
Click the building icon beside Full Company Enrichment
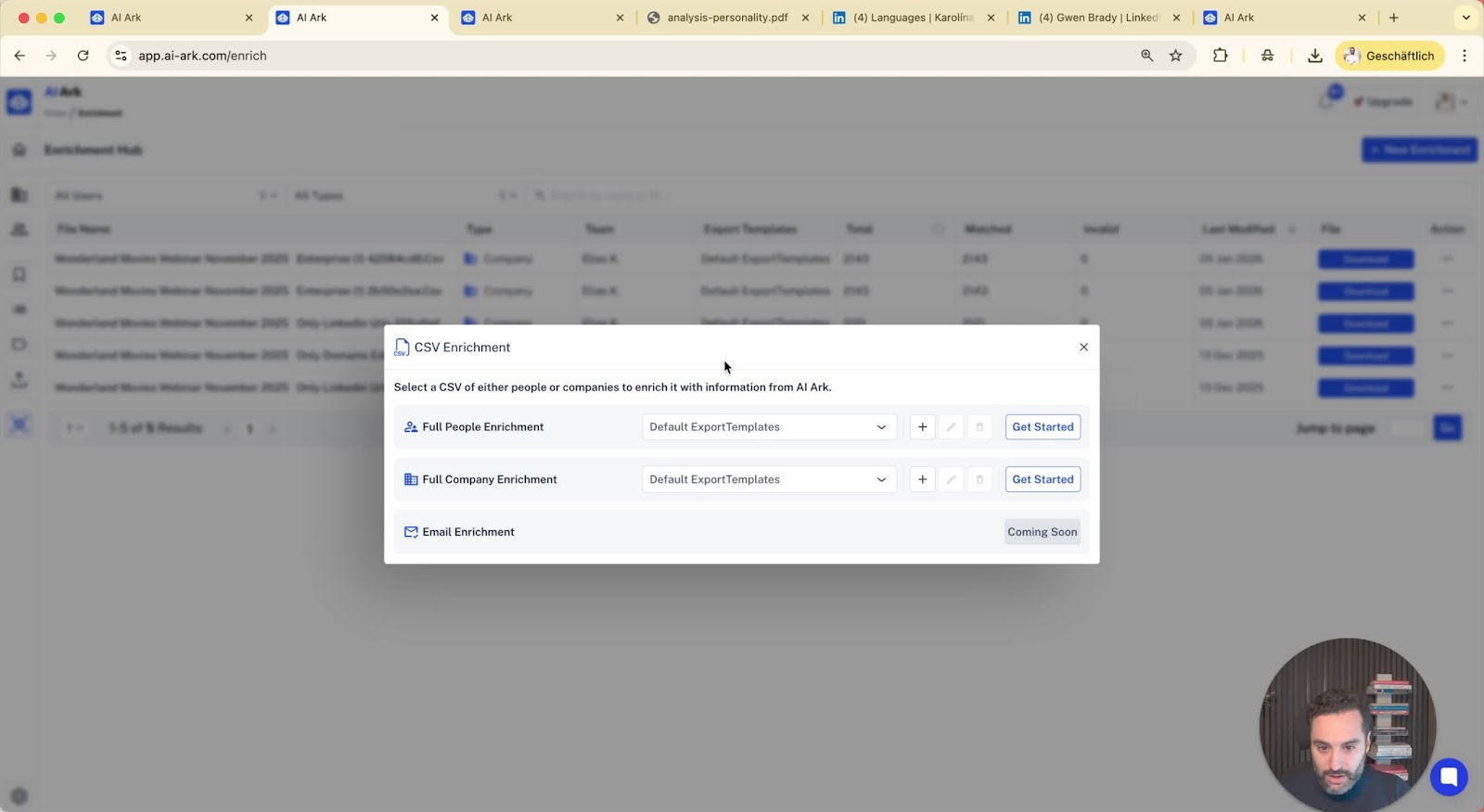[411, 479]
